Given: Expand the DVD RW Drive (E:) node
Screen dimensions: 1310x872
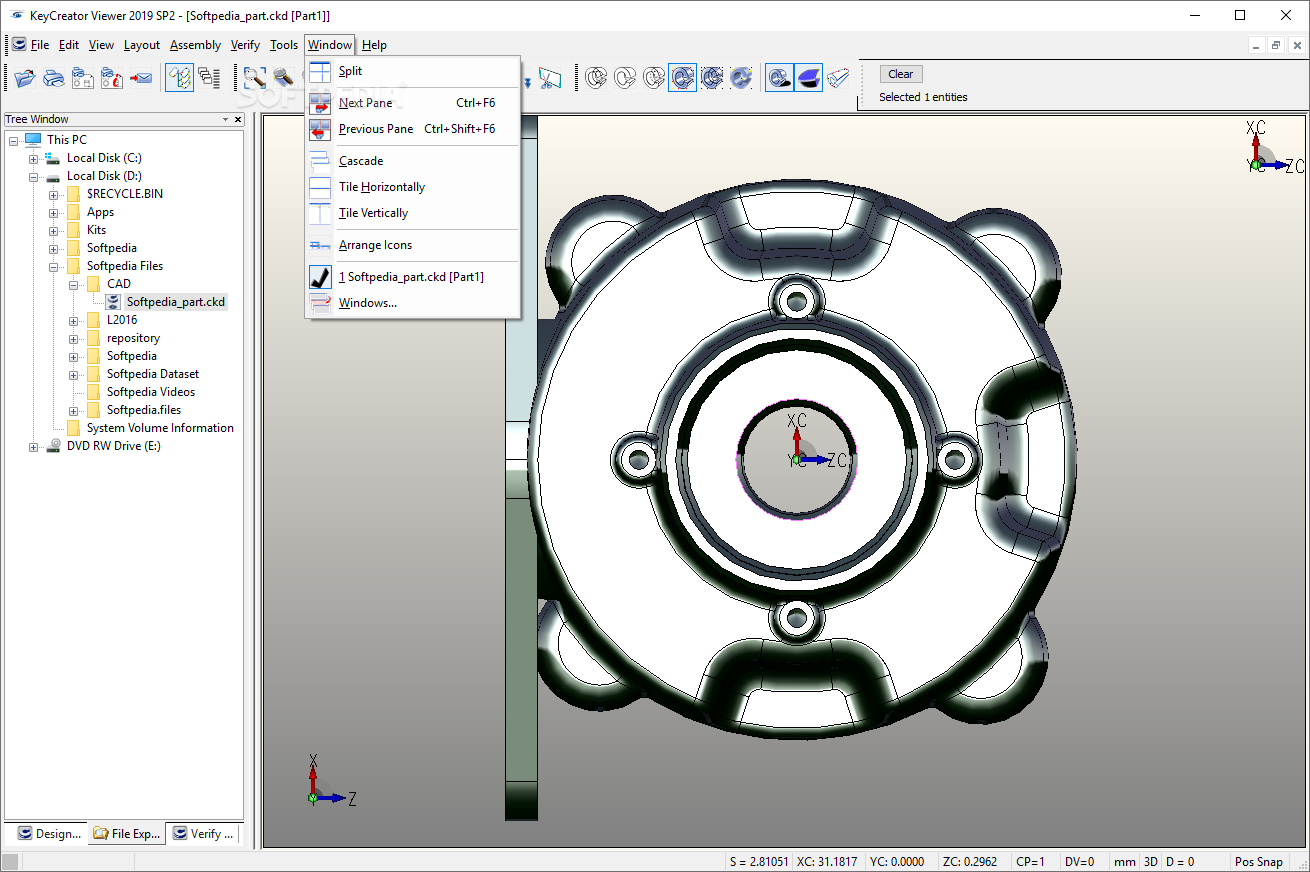Looking at the screenshot, I should (33, 446).
